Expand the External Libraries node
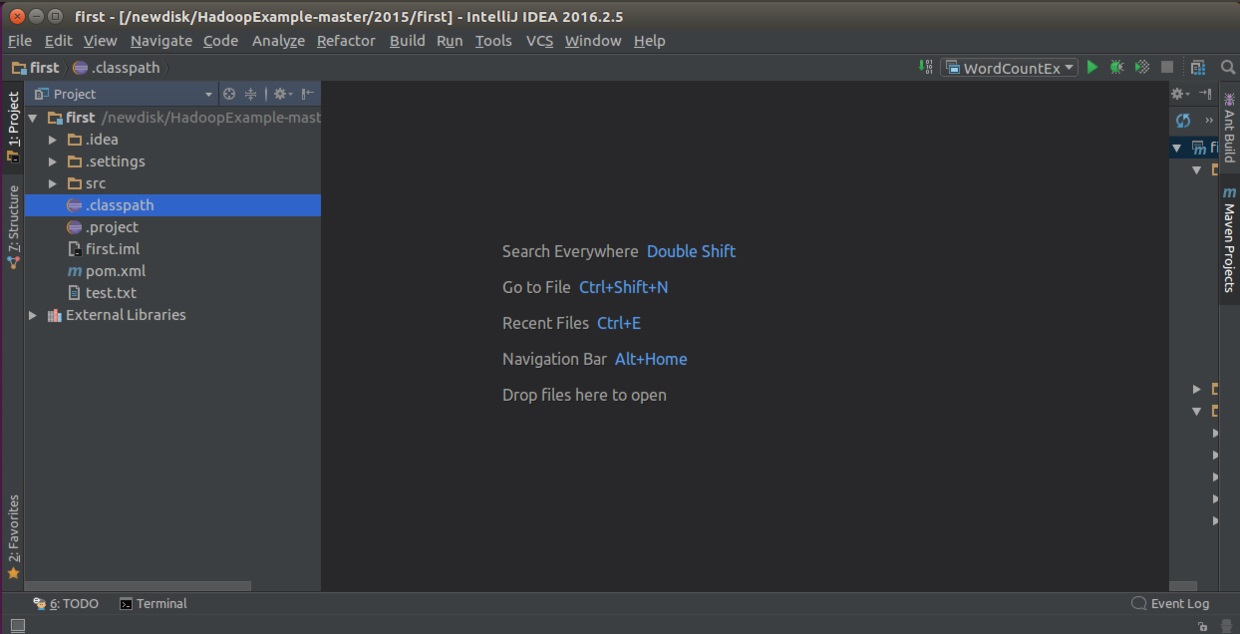Screen dimensions: 1240x634 (33, 315)
